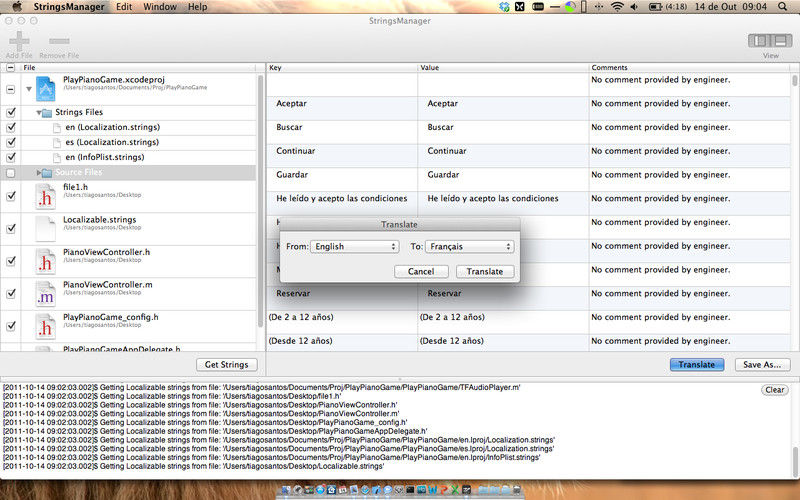Select the PianoViewController.h header icon
The width and height of the screenshot is (800, 500).
(x=45, y=261)
